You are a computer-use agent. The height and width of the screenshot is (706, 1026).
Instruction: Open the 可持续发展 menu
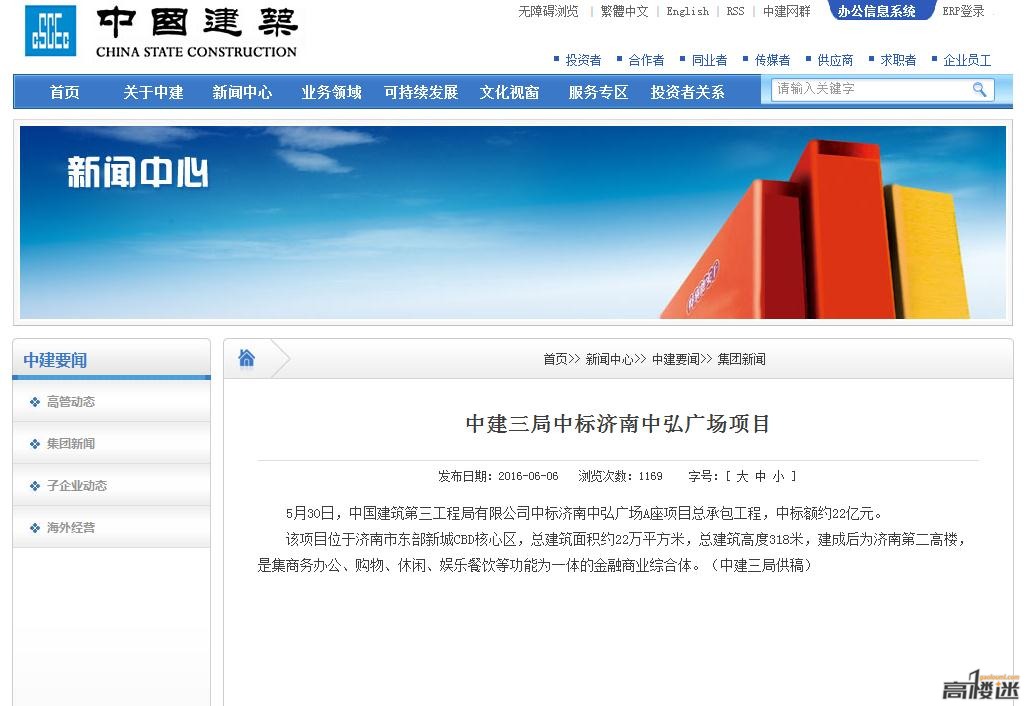421,92
